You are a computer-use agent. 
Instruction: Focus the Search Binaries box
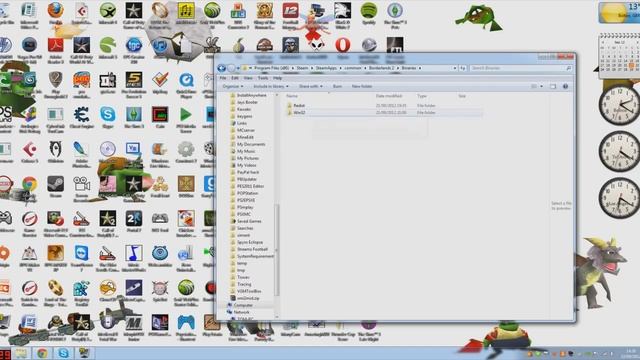pos(521,68)
